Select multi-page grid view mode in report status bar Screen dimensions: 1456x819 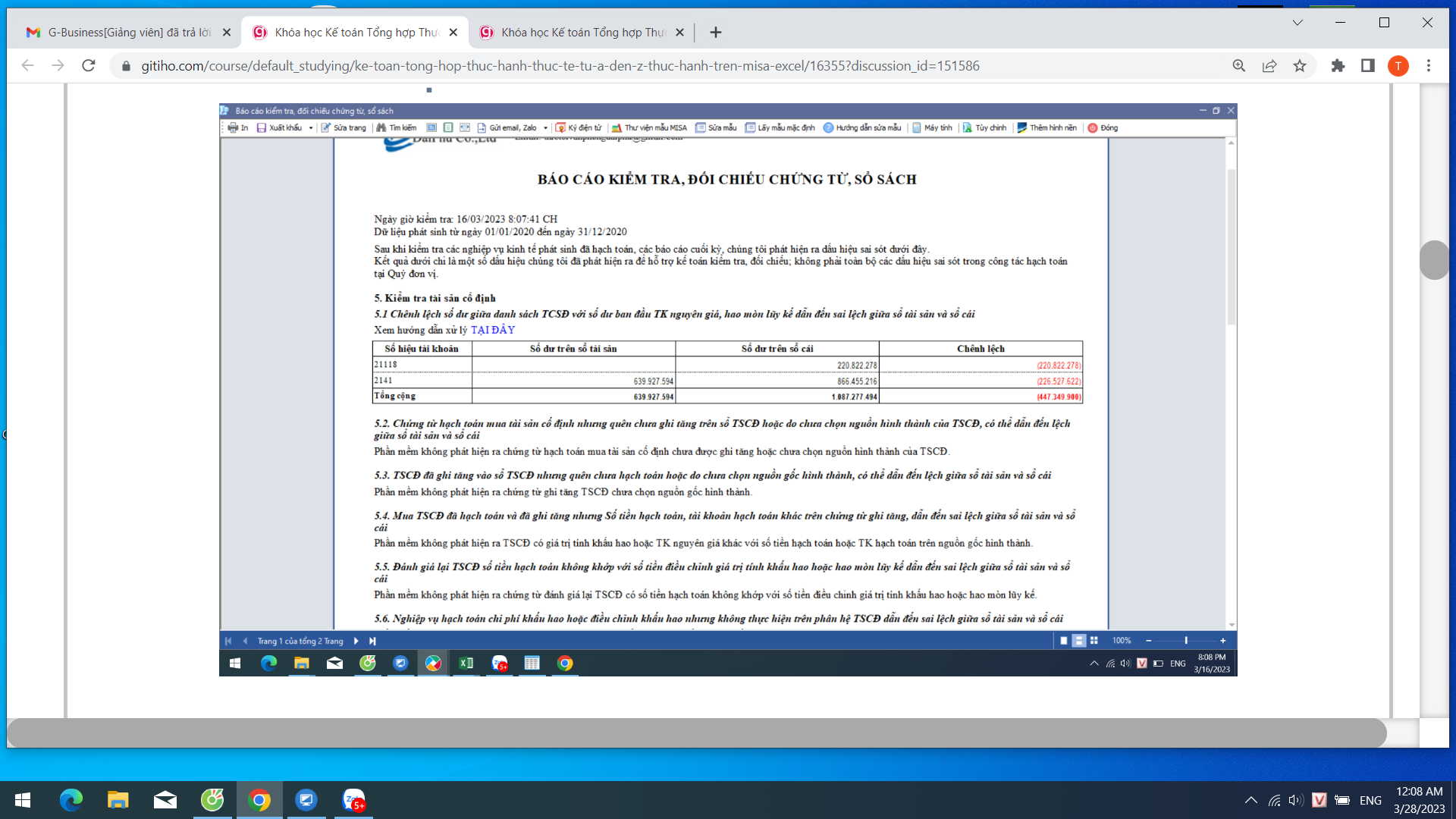(1094, 641)
